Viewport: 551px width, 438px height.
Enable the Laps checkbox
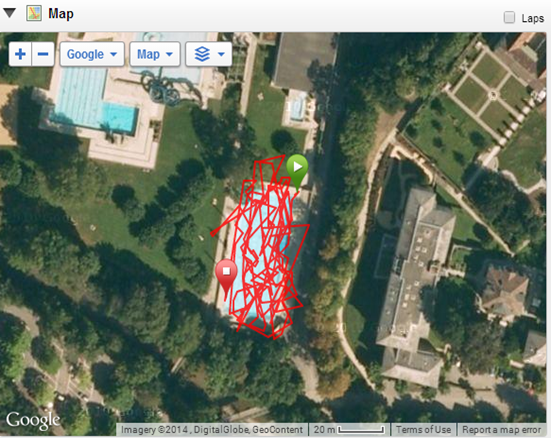[x=509, y=17]
